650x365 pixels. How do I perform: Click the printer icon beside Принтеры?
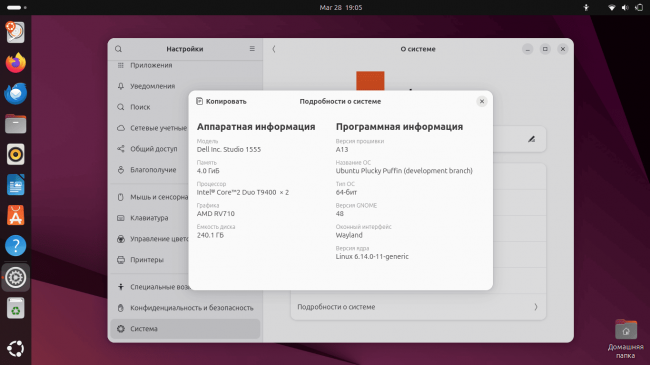(121, 260)
